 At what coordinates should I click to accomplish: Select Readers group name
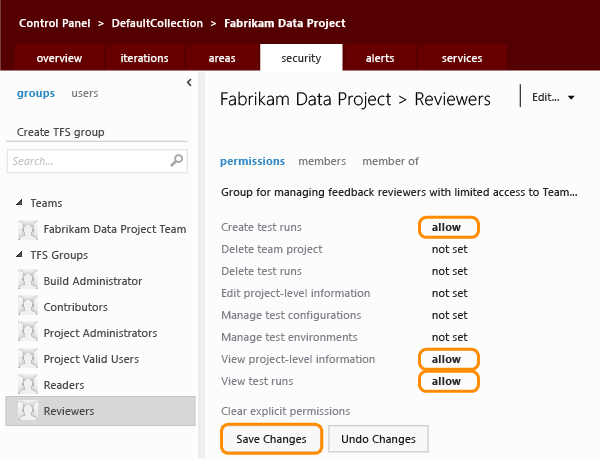[x=64, y=385]
